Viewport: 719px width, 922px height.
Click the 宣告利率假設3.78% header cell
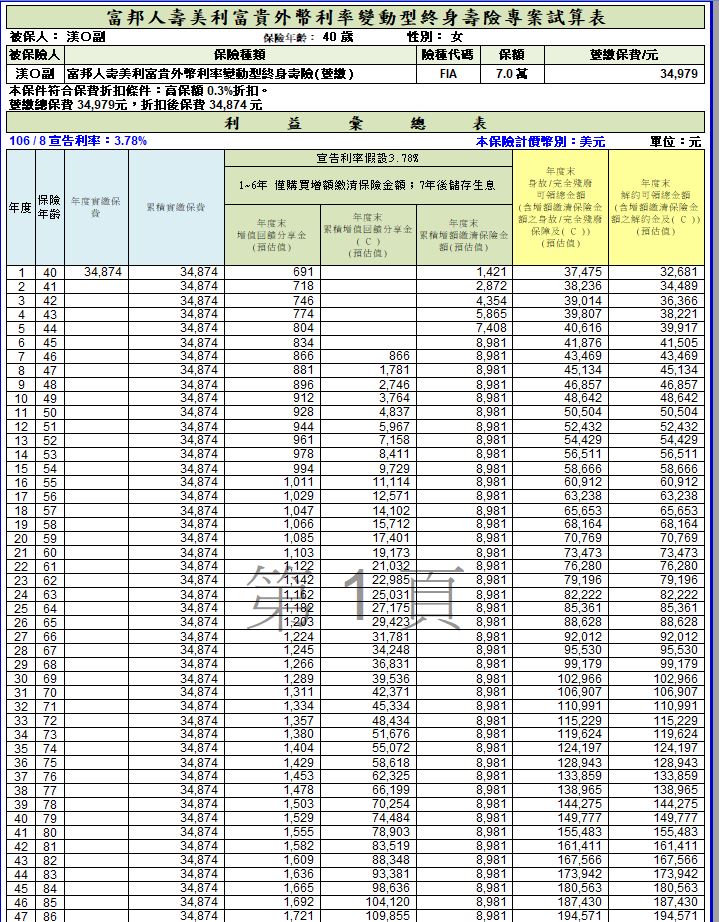(368, 158)
